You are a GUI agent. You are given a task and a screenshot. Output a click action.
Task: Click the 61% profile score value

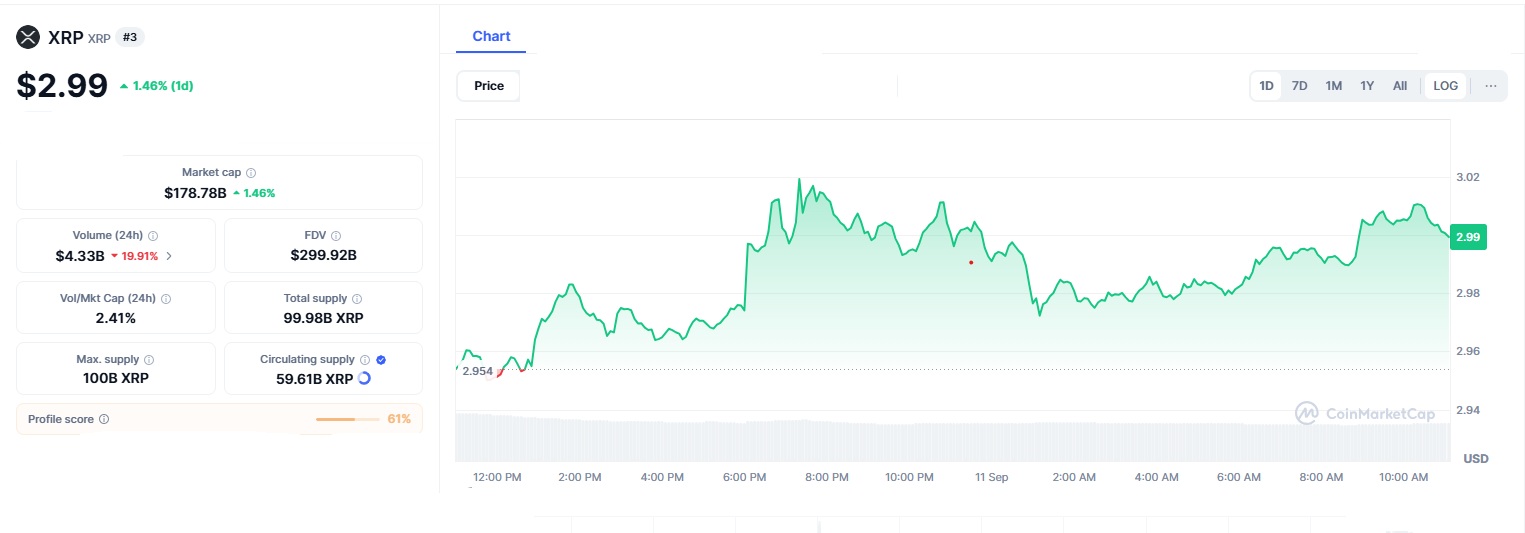tap(399, 419)
